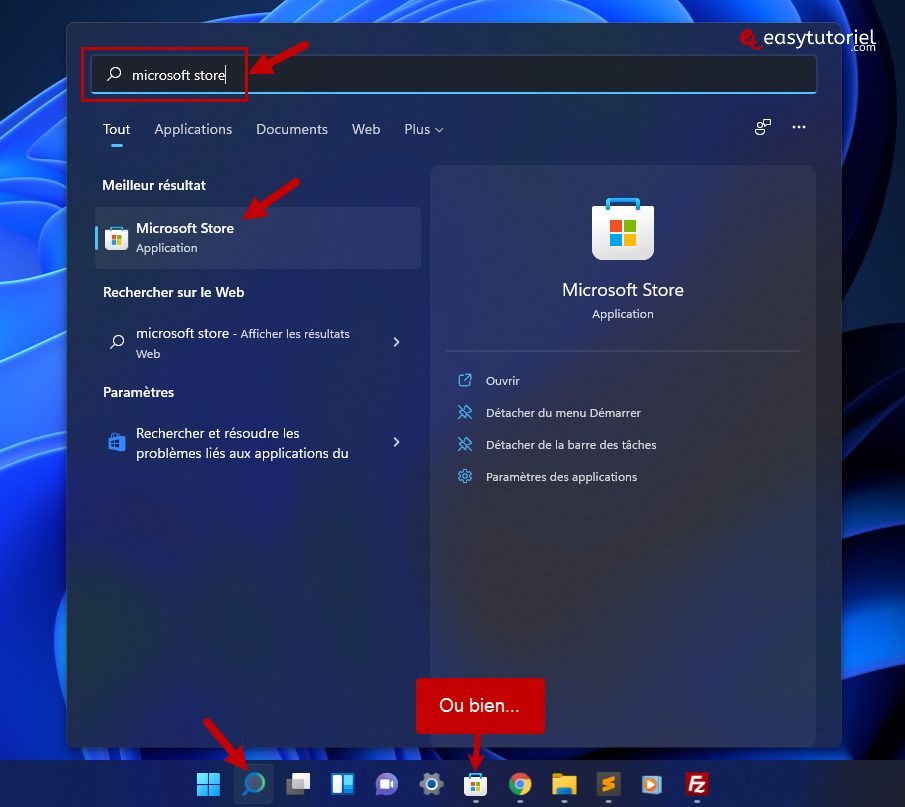Viewport: 905px width, 807px height.
Task: Open Task View from the taskbar
Action: pyautogui.click(x=298, y=784)
